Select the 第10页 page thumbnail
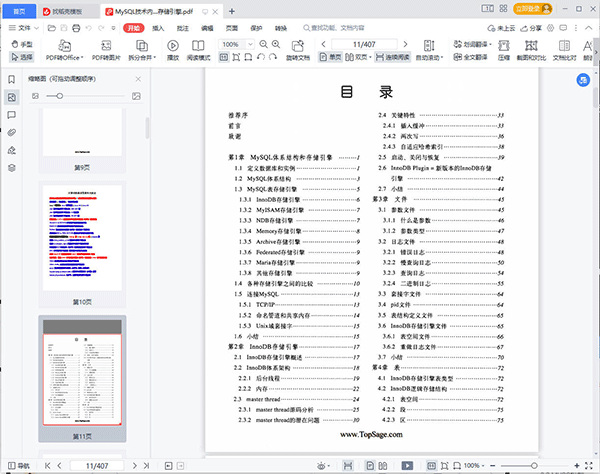Viewport: 600px width, 474px height. (x=83, y=235)
